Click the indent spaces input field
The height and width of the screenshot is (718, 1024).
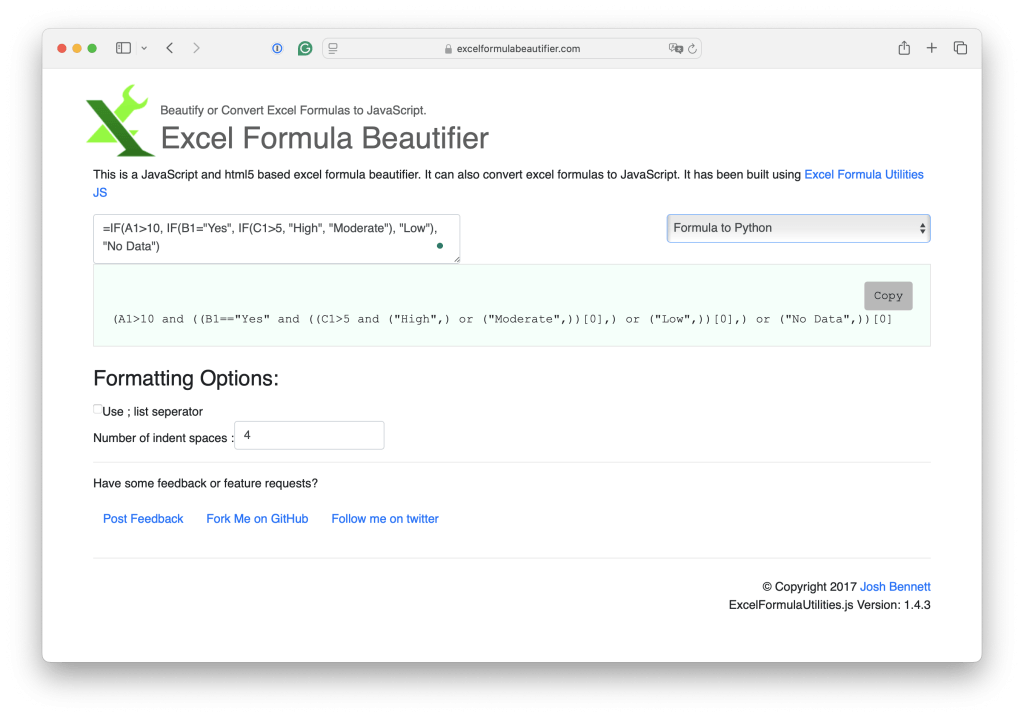pyautogui.click(x=308, y=435)
